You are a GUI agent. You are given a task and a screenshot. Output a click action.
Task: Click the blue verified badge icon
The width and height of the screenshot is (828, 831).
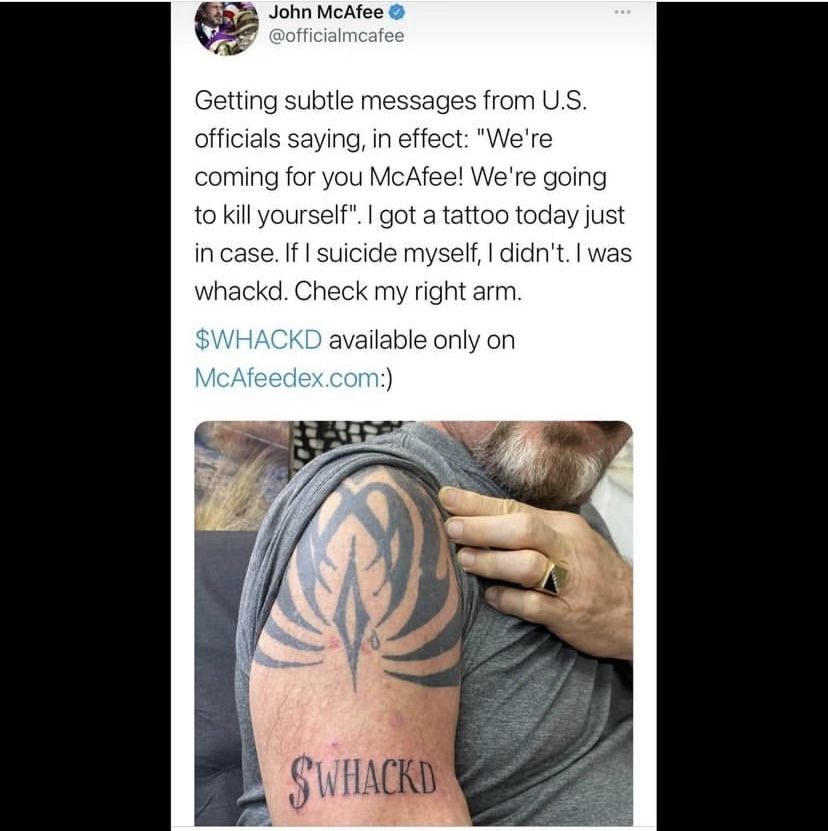click(397, 12)
